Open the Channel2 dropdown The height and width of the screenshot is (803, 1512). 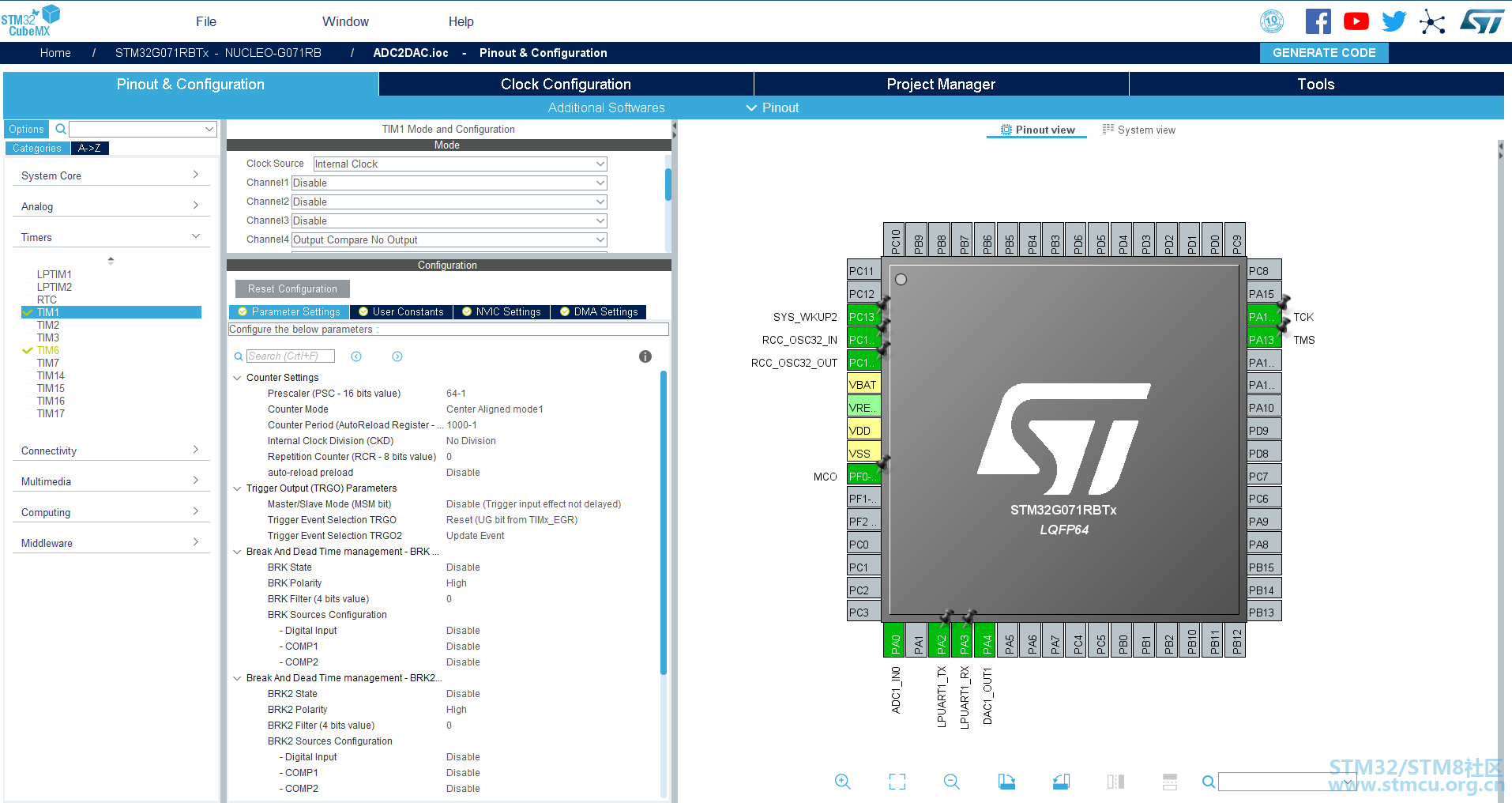(x=449, y=202)
